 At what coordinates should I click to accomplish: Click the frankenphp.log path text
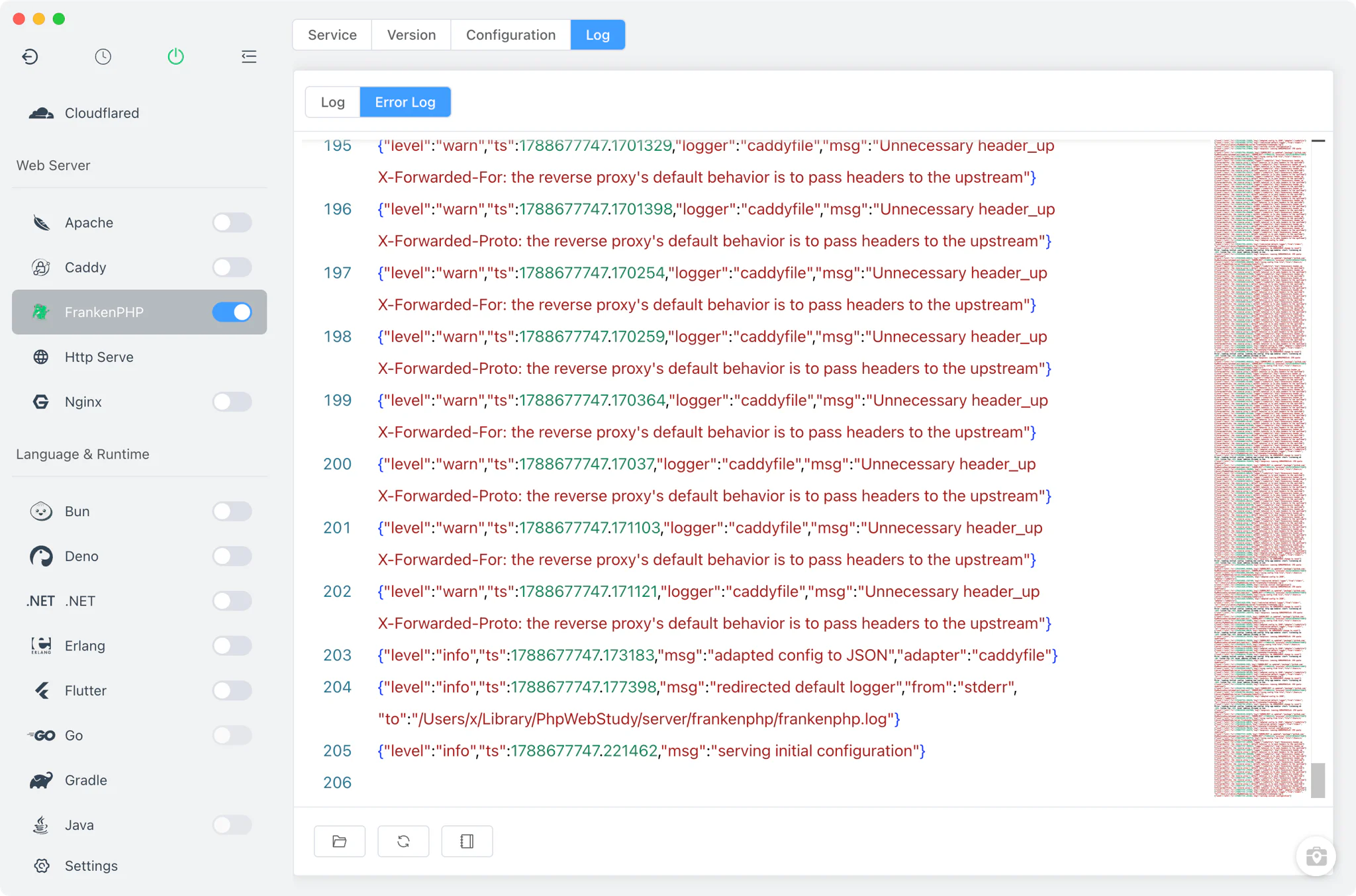point(655,719)
